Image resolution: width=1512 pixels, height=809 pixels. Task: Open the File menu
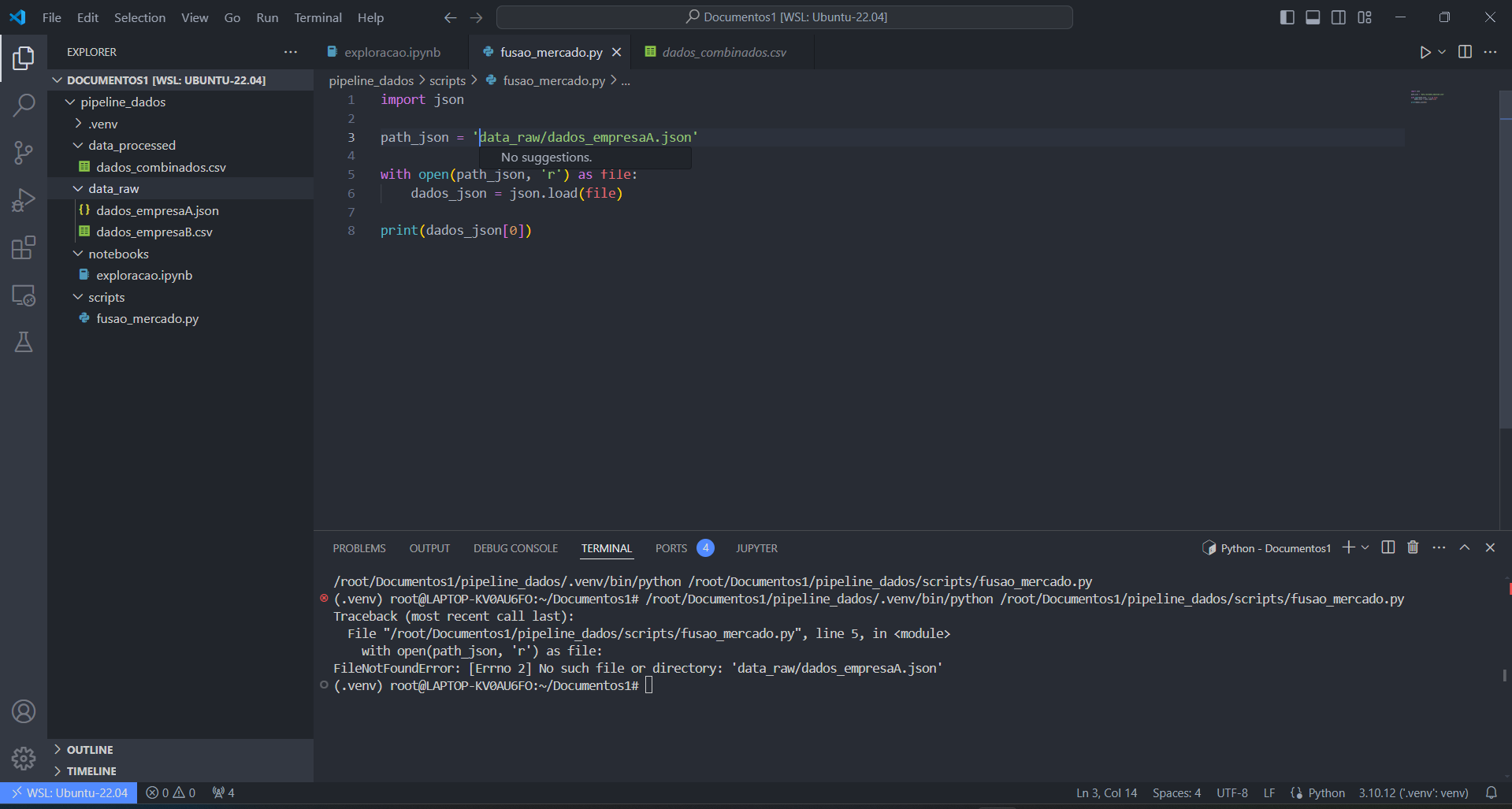tap(52, 17)
